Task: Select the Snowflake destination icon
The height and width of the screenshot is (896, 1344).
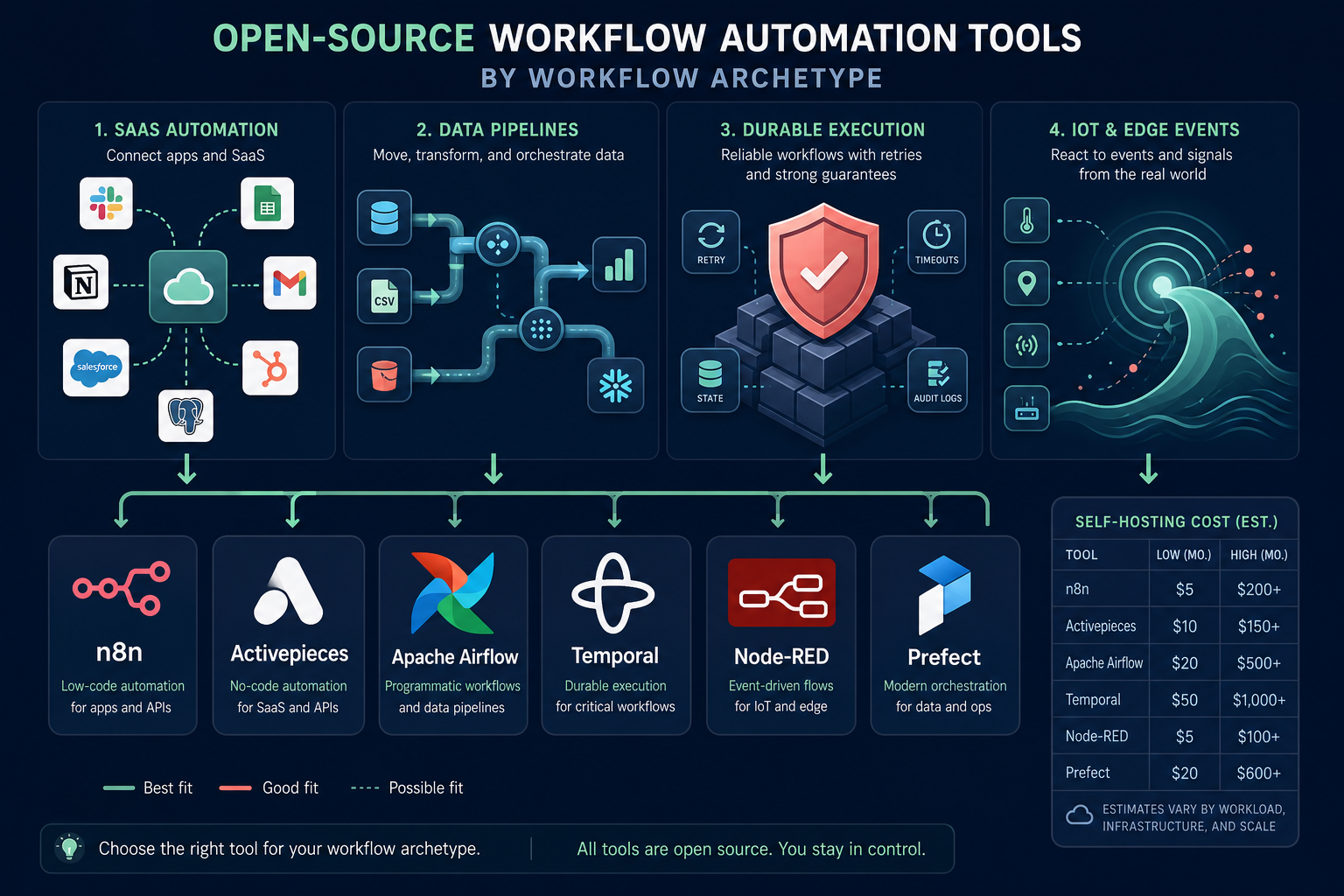Action: (616, 385)
